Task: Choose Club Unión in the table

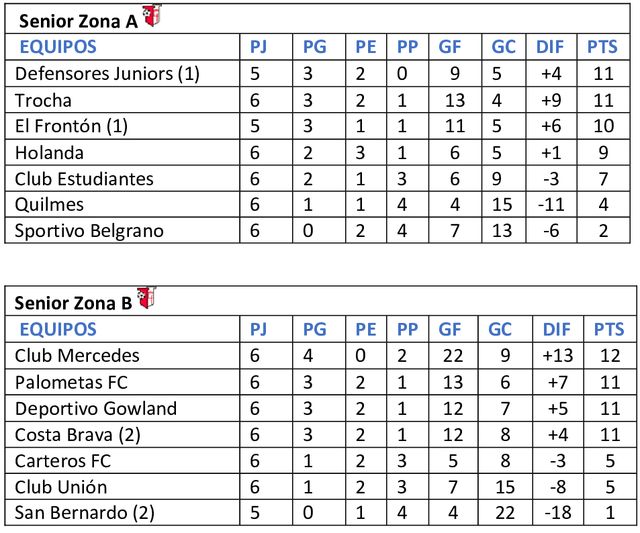Action: [60, 487]
